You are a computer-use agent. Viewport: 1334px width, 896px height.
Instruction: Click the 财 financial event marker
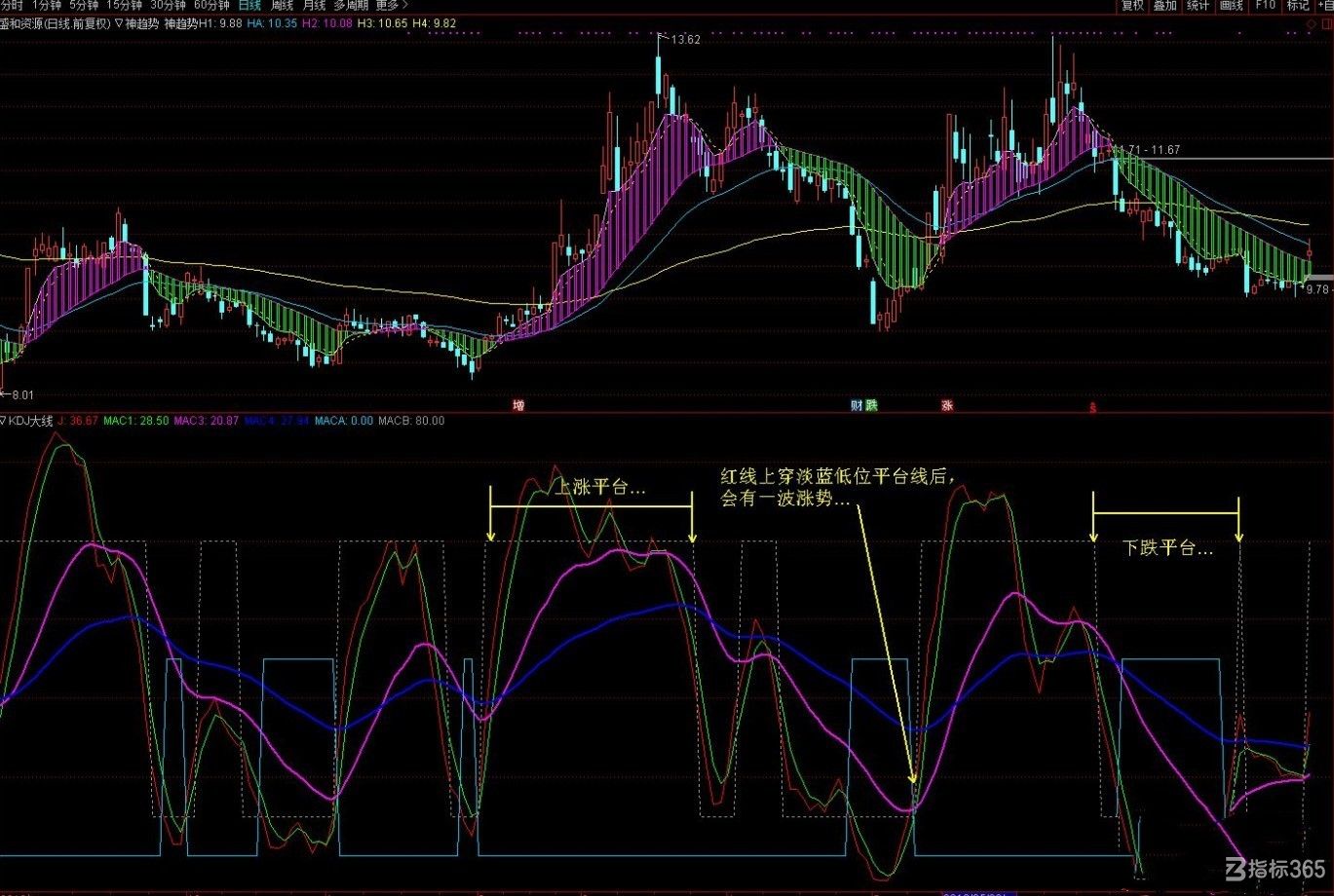(x=857, y=405)
